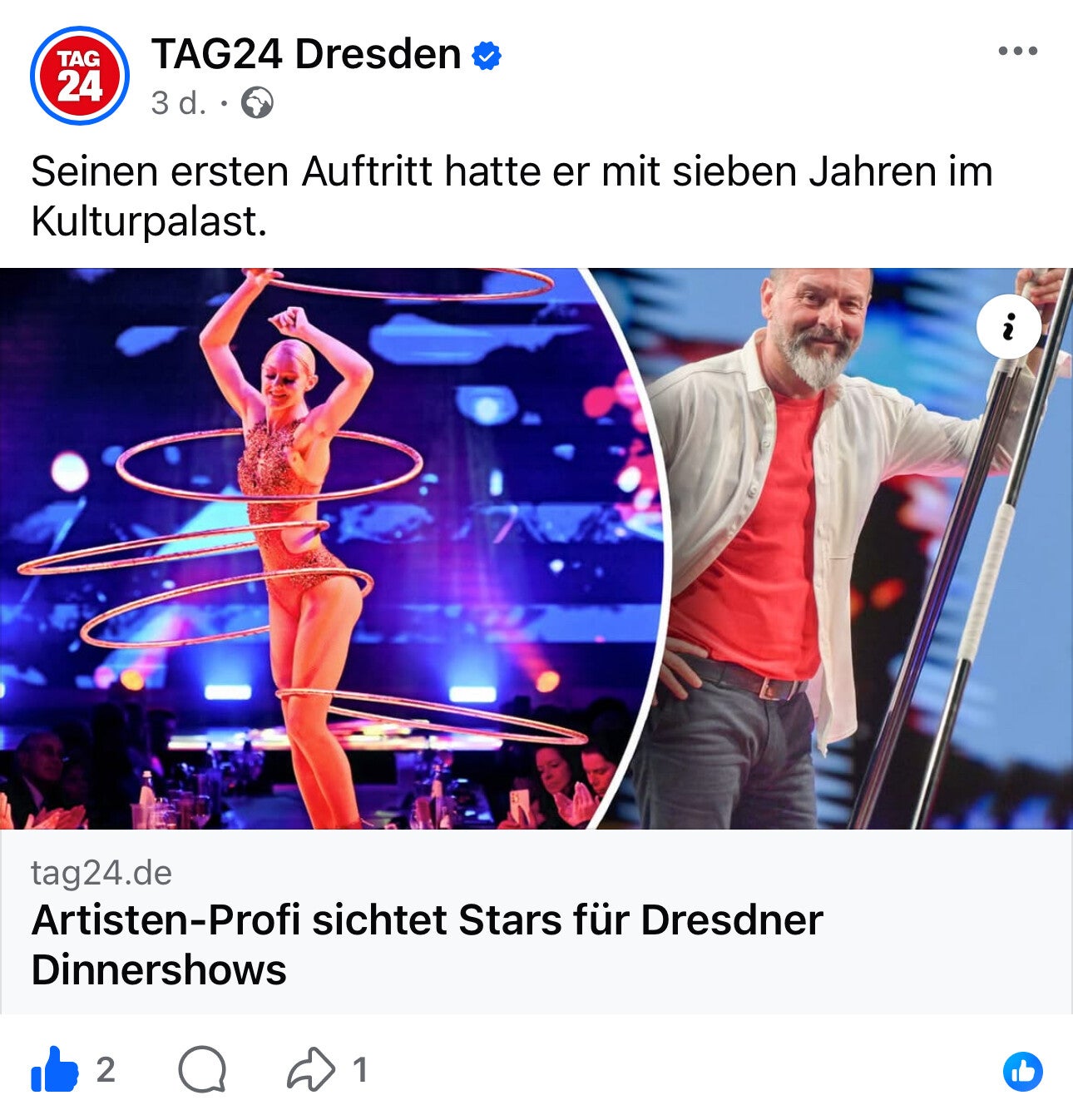Open the 'TAG24 Dresden' page name
This screenshot has height=1120, width=1073.
(x=305, y=55)
